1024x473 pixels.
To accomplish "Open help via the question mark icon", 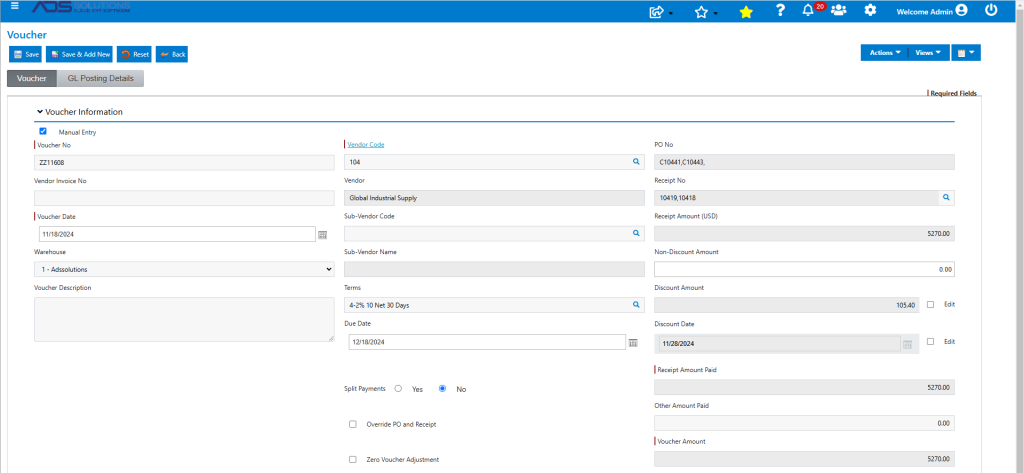I will tap(780, 10).
